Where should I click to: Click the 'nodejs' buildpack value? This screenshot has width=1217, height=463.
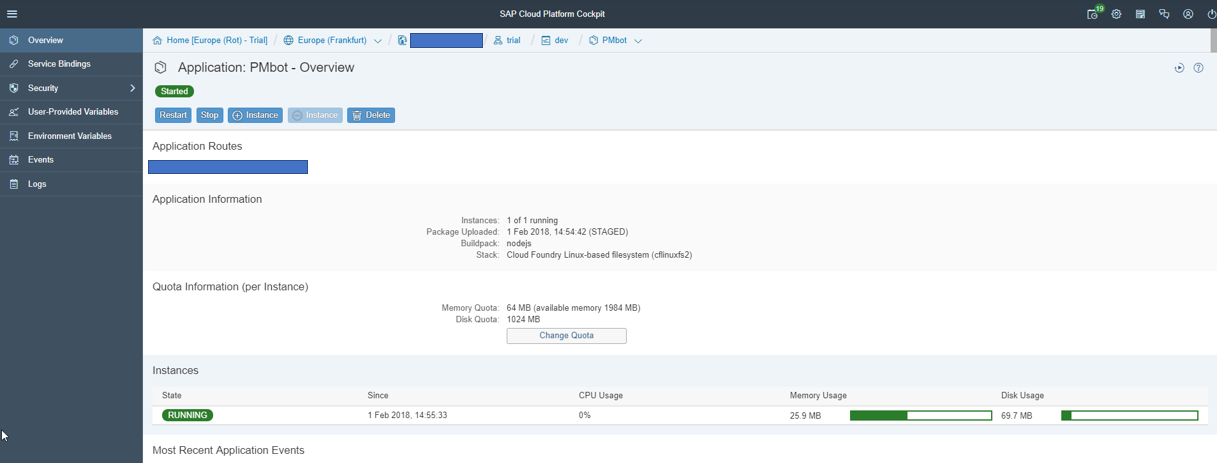click(519, 243)
